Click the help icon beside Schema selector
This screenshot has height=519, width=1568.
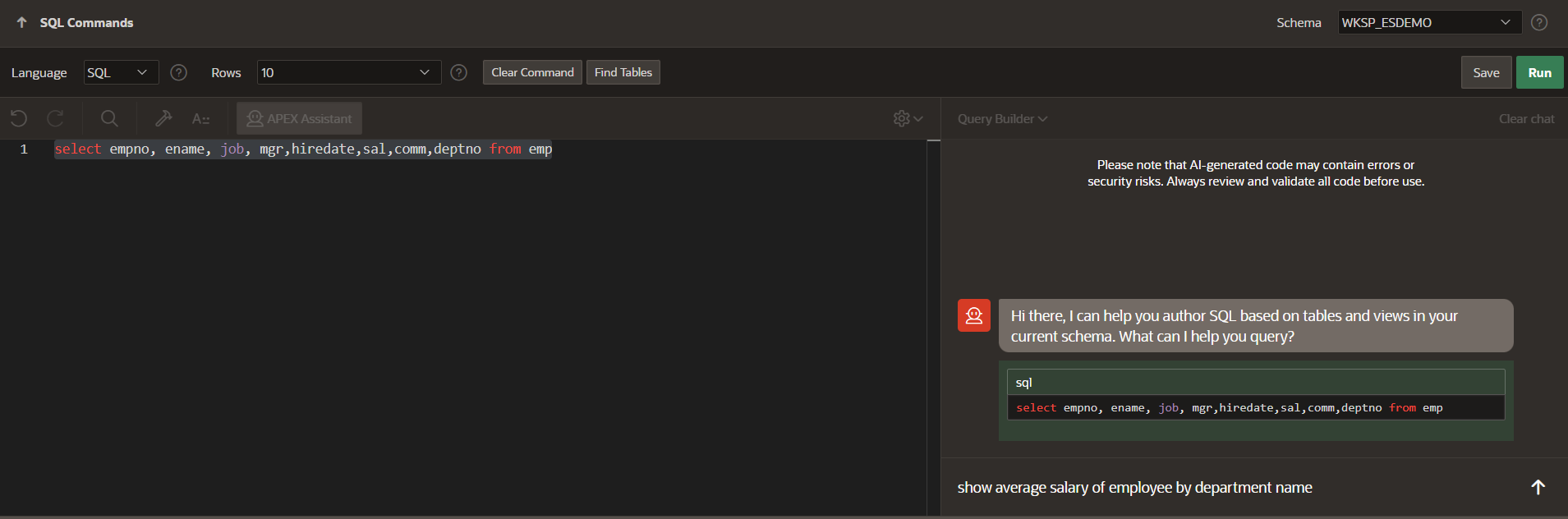1539,23
